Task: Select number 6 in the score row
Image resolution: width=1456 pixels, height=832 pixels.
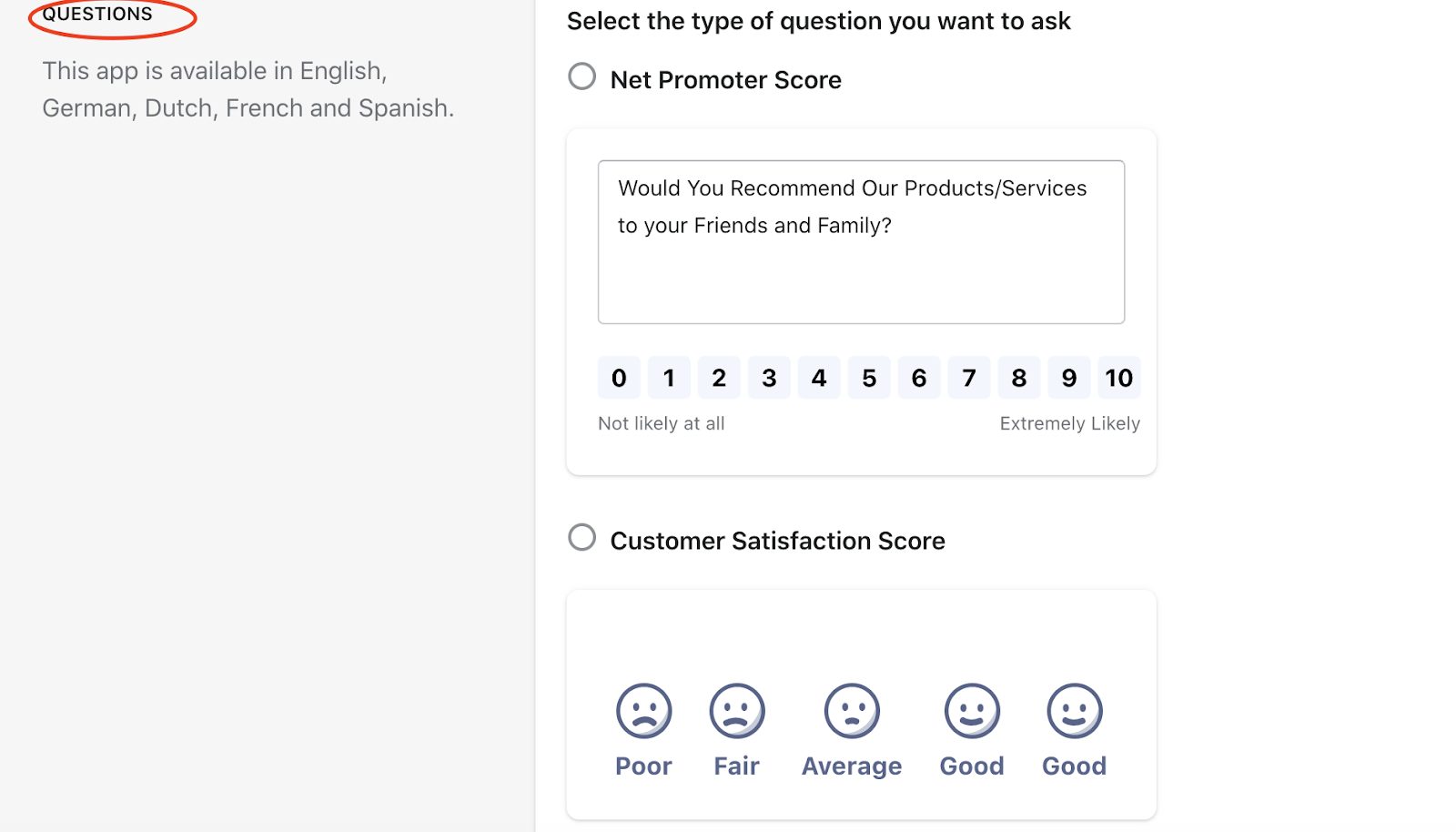Action: coord(919,378)
